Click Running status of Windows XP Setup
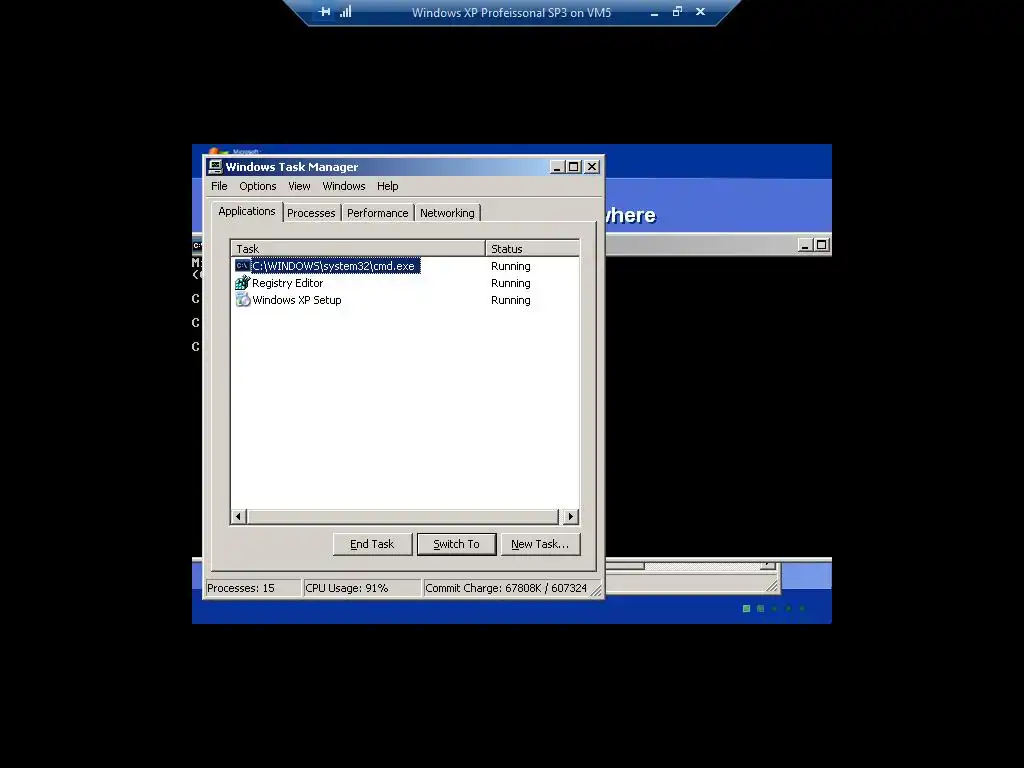 point(511,300)
